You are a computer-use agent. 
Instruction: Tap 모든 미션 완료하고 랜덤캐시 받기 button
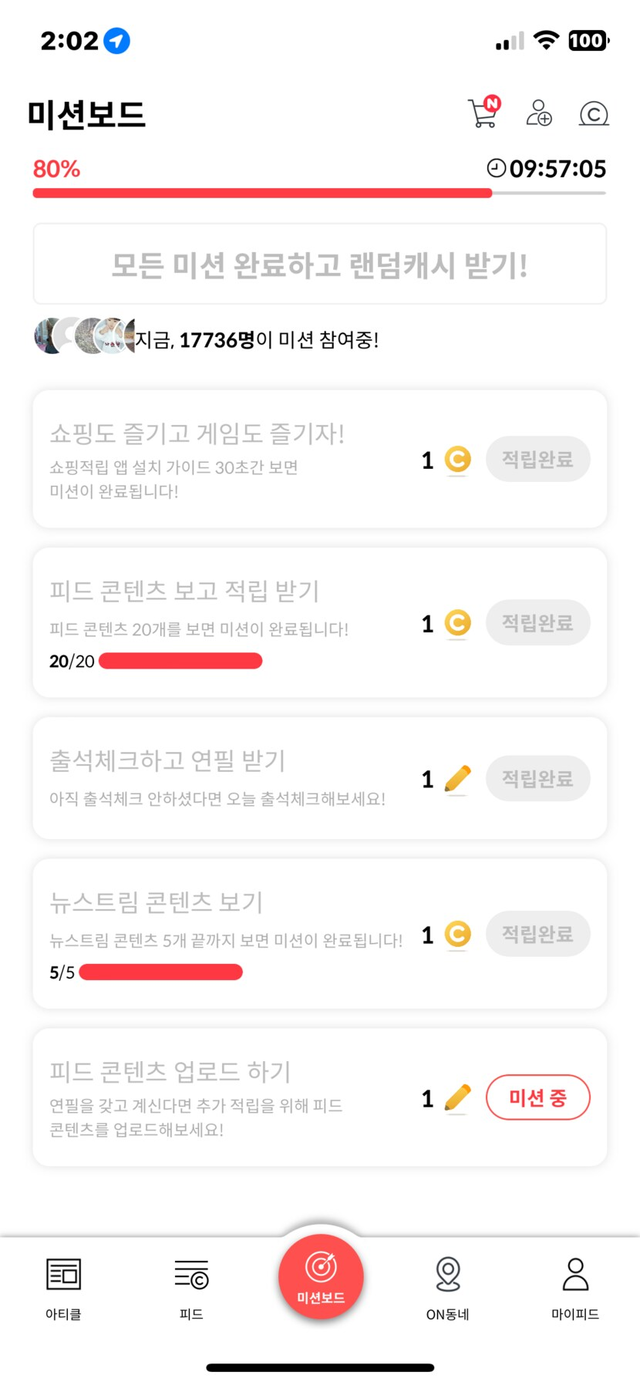pyautogui.click(x=320, y=265)
